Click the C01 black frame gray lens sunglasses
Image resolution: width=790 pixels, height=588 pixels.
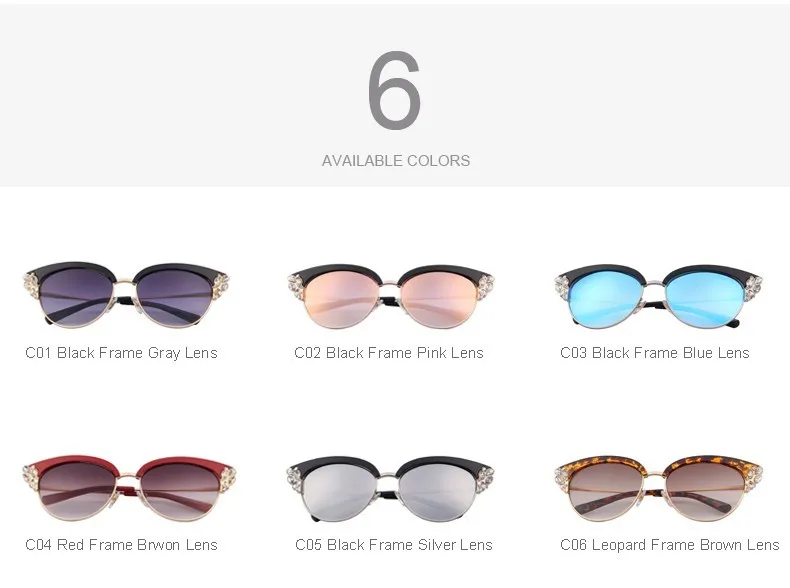(x=126, y=295)
